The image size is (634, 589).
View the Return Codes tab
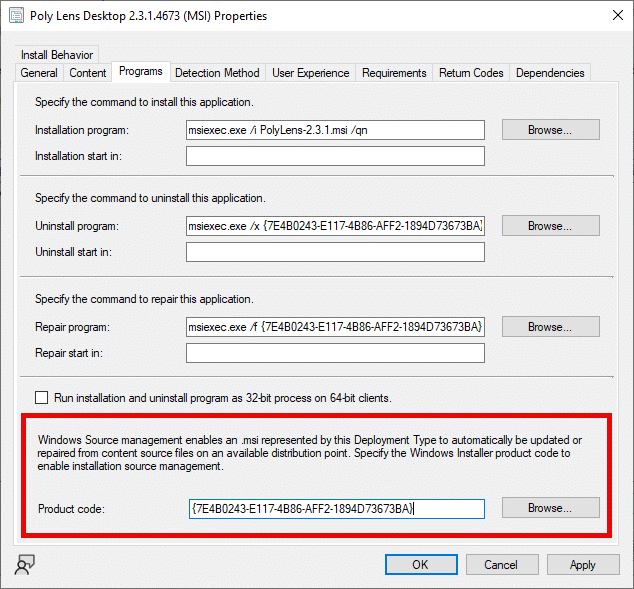click(471, 73)
